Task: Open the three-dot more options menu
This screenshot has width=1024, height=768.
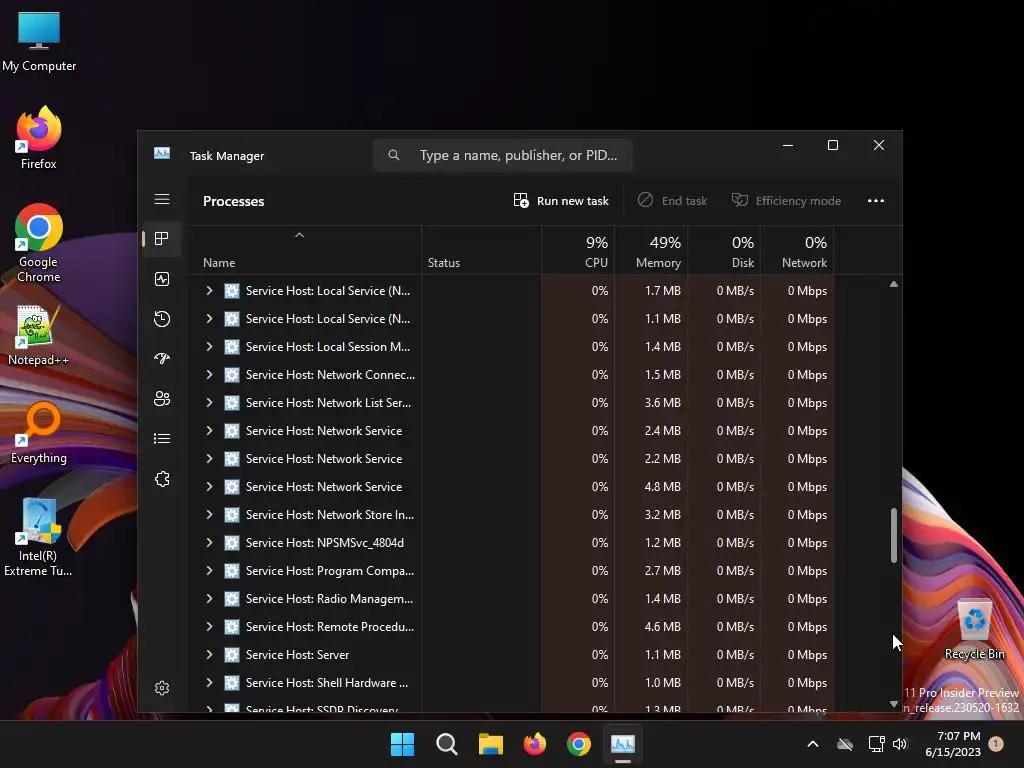Action: (876, 200)
